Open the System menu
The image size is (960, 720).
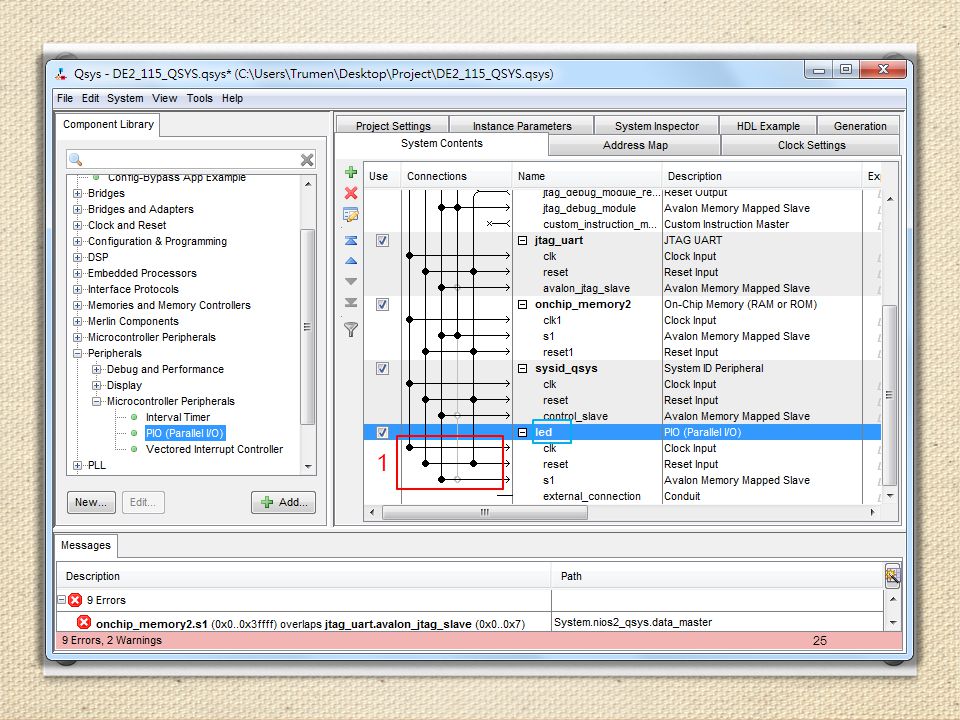[125, 98]
